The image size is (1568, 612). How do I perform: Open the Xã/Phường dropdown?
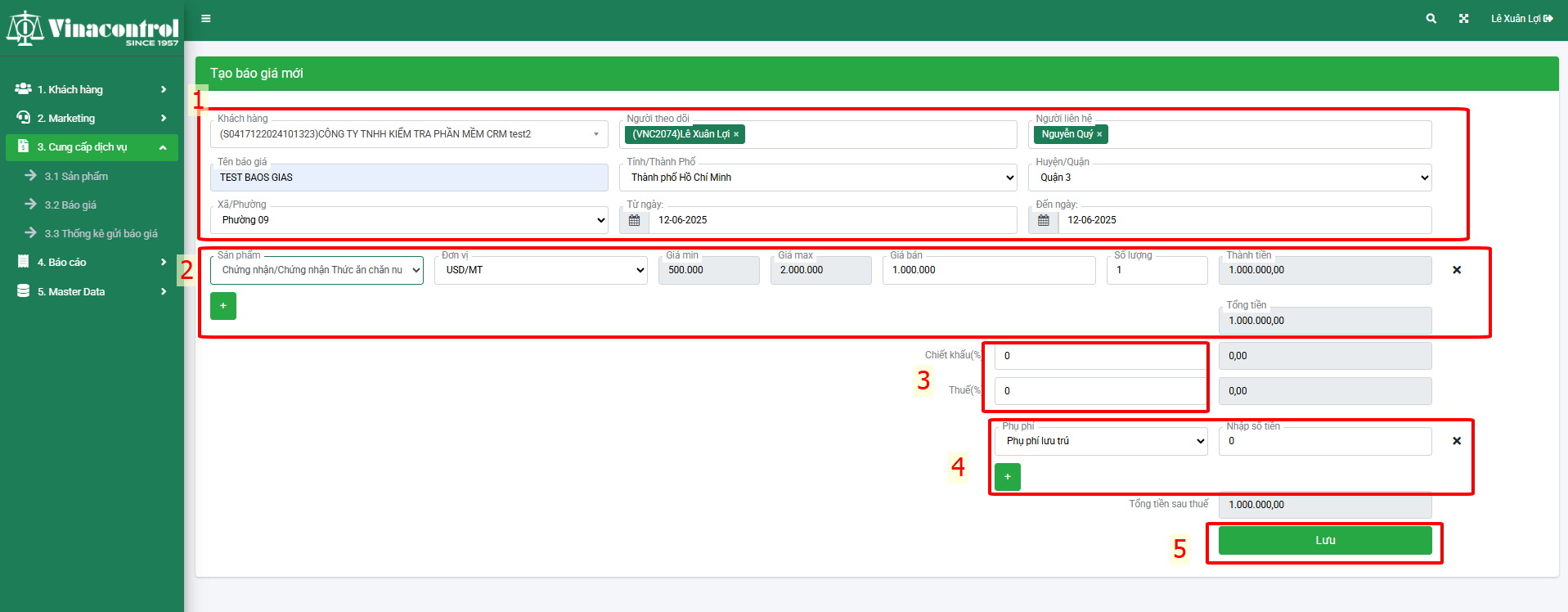coord(409,220)
